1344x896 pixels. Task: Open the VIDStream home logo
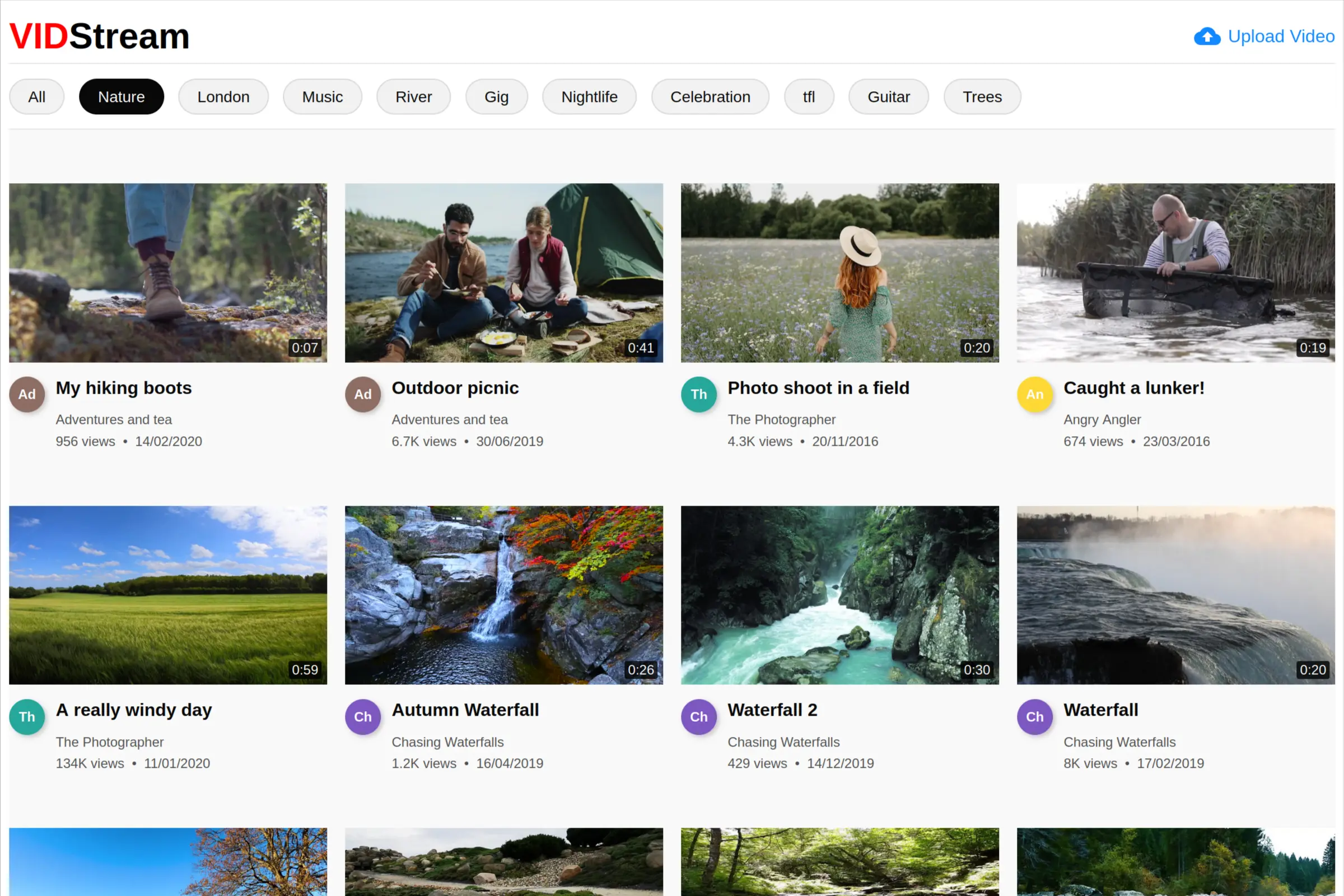click(x=100, y=36)
